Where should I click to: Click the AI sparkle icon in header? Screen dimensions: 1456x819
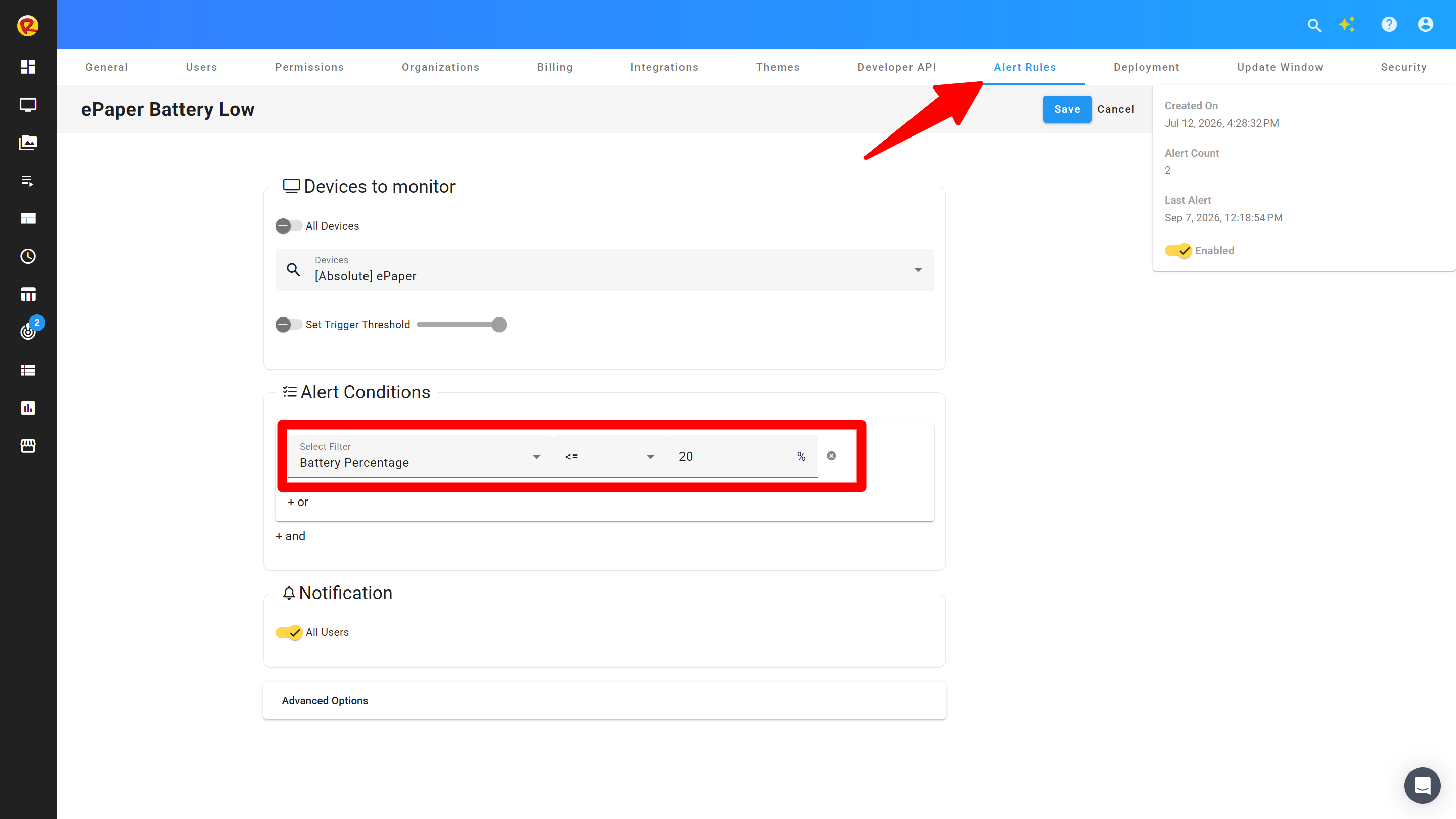(x=1347, y=25)
